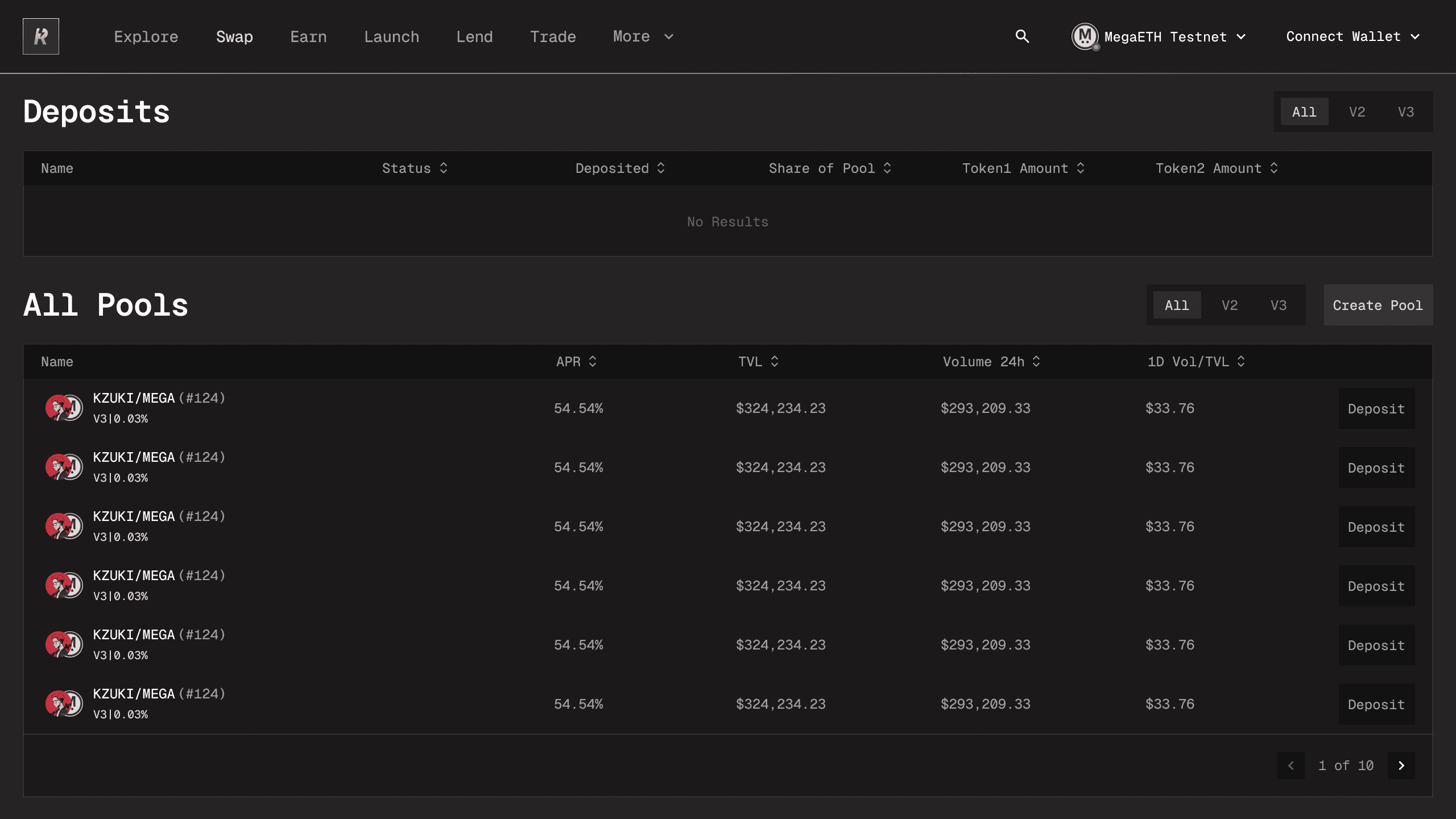This screenshot has height=819, width=1456.
Task: Go to next page arrow
Action: [1401, 766]
